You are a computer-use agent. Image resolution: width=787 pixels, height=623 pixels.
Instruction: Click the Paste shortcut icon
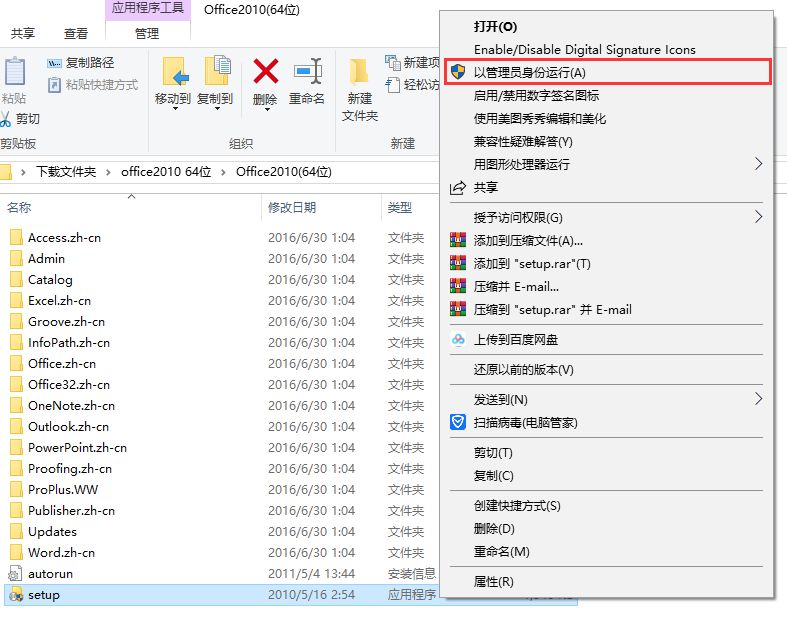tap(54, 85)
